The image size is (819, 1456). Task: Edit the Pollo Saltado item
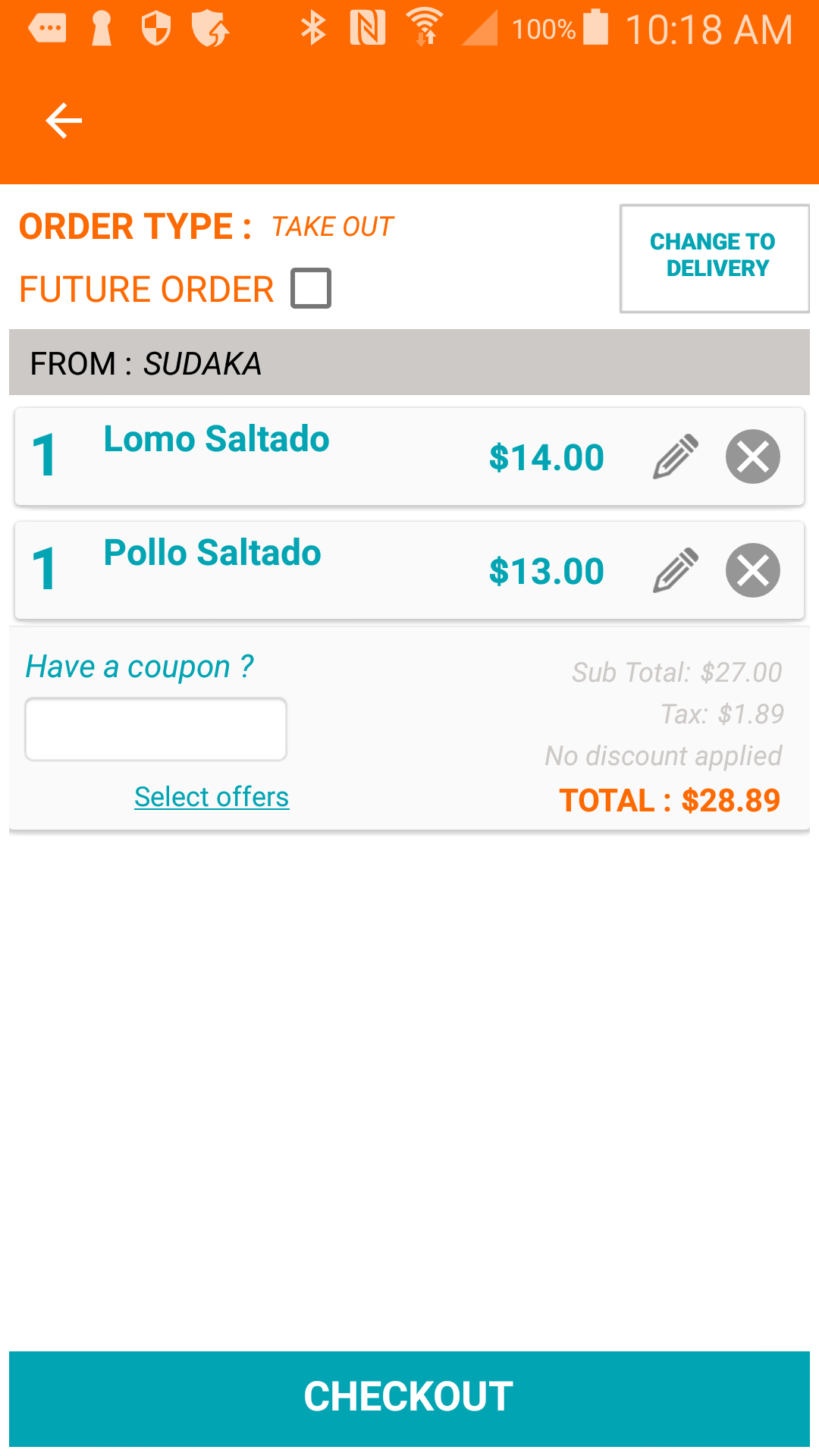pos(675,570)
